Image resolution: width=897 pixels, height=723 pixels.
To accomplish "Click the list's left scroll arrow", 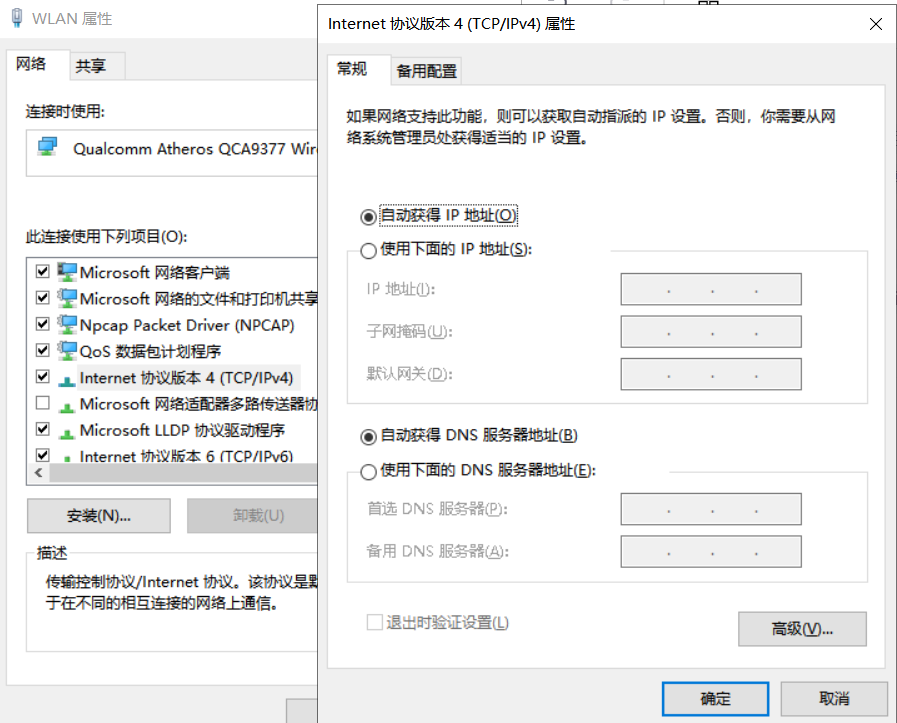I will click(x=38, y=473).
